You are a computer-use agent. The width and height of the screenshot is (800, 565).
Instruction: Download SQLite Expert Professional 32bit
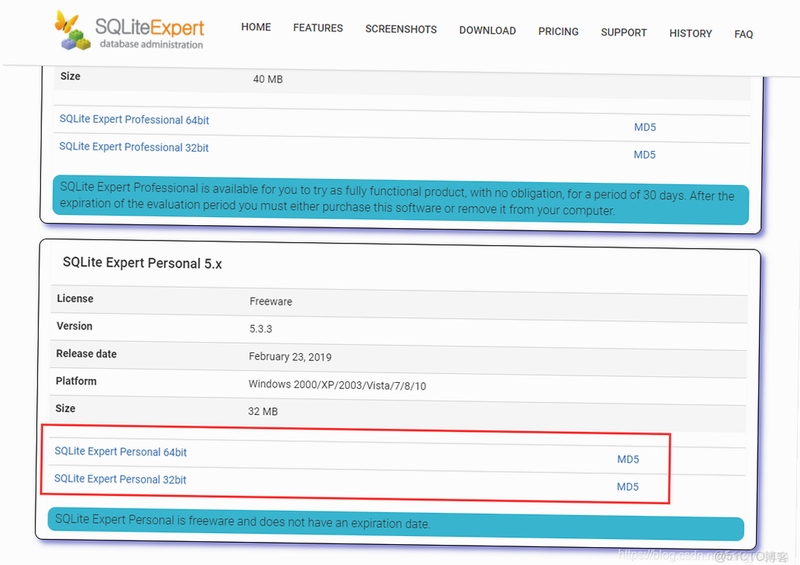[134, 147]
